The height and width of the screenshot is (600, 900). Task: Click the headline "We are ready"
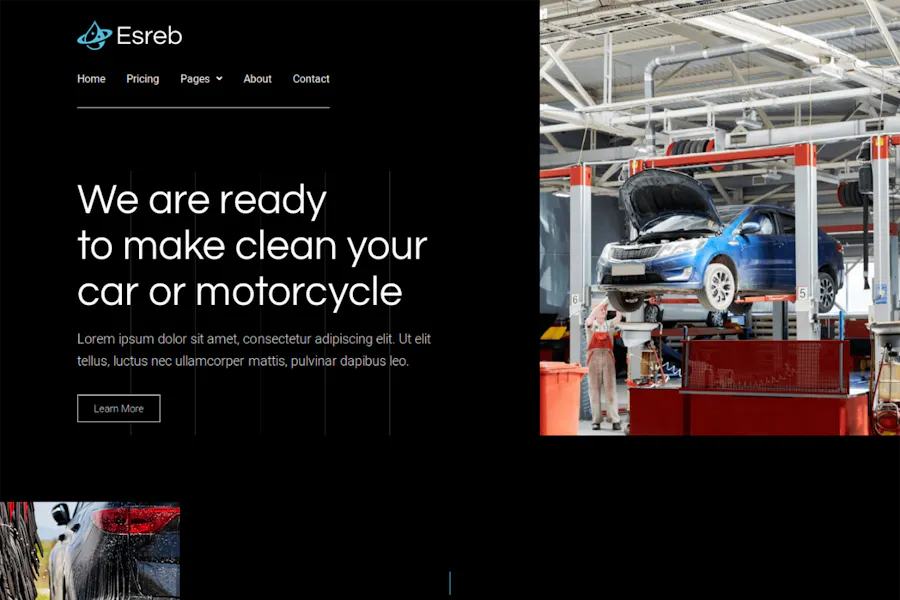click(x=202, y=200)
